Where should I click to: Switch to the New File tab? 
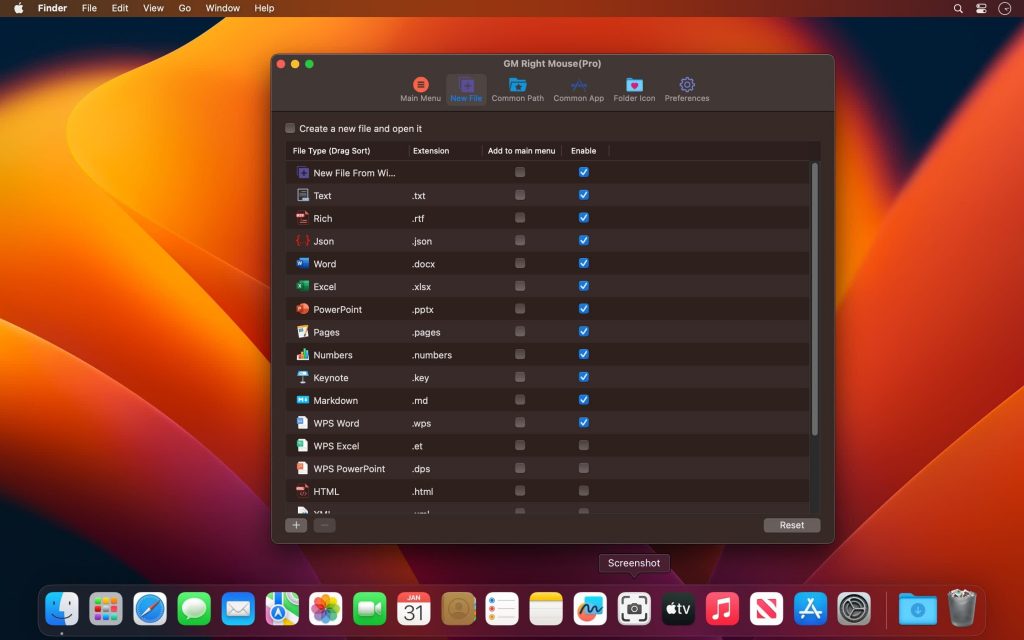click(465, 86)
